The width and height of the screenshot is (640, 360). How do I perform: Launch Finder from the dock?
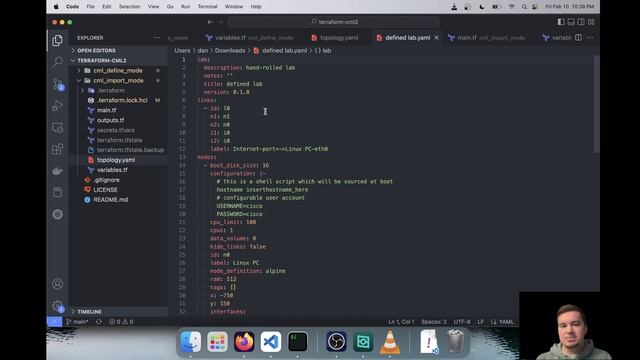191,342
